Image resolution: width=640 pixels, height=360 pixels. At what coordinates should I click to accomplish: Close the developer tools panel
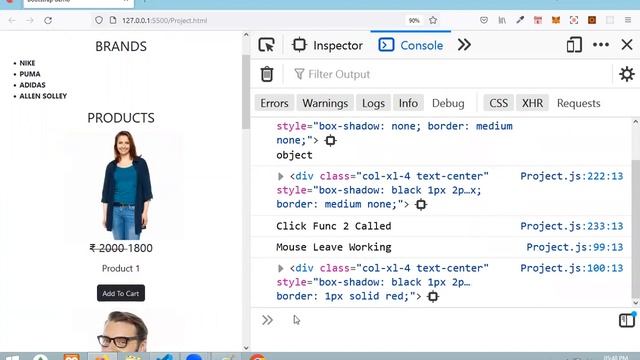click(x=627, y=44)
